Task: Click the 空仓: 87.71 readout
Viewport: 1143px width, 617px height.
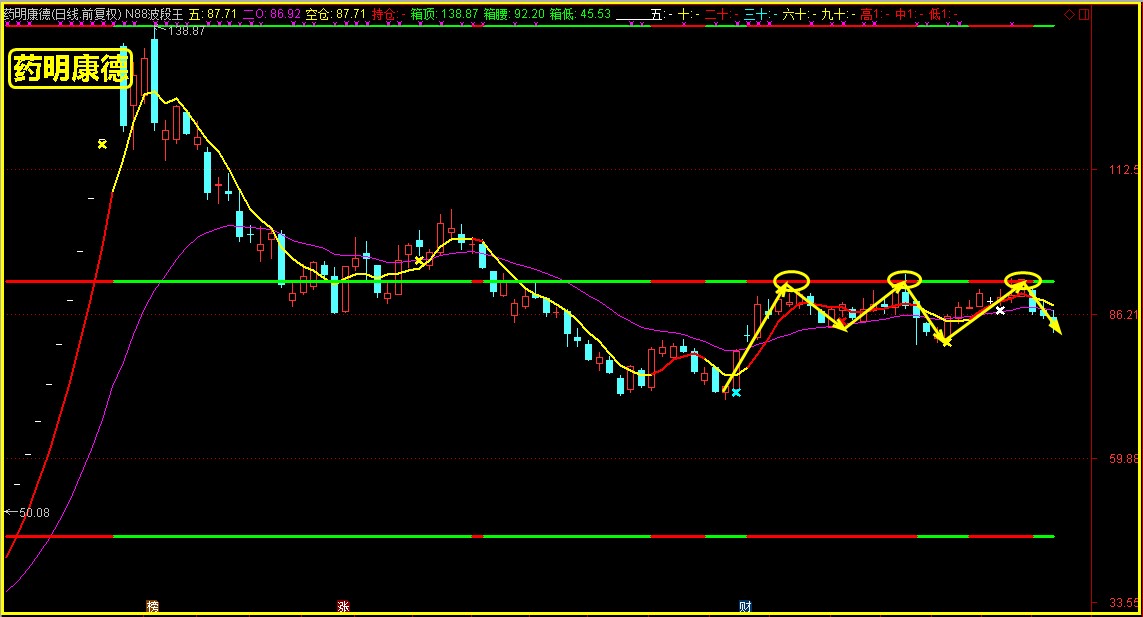Action: coord(335,14)
